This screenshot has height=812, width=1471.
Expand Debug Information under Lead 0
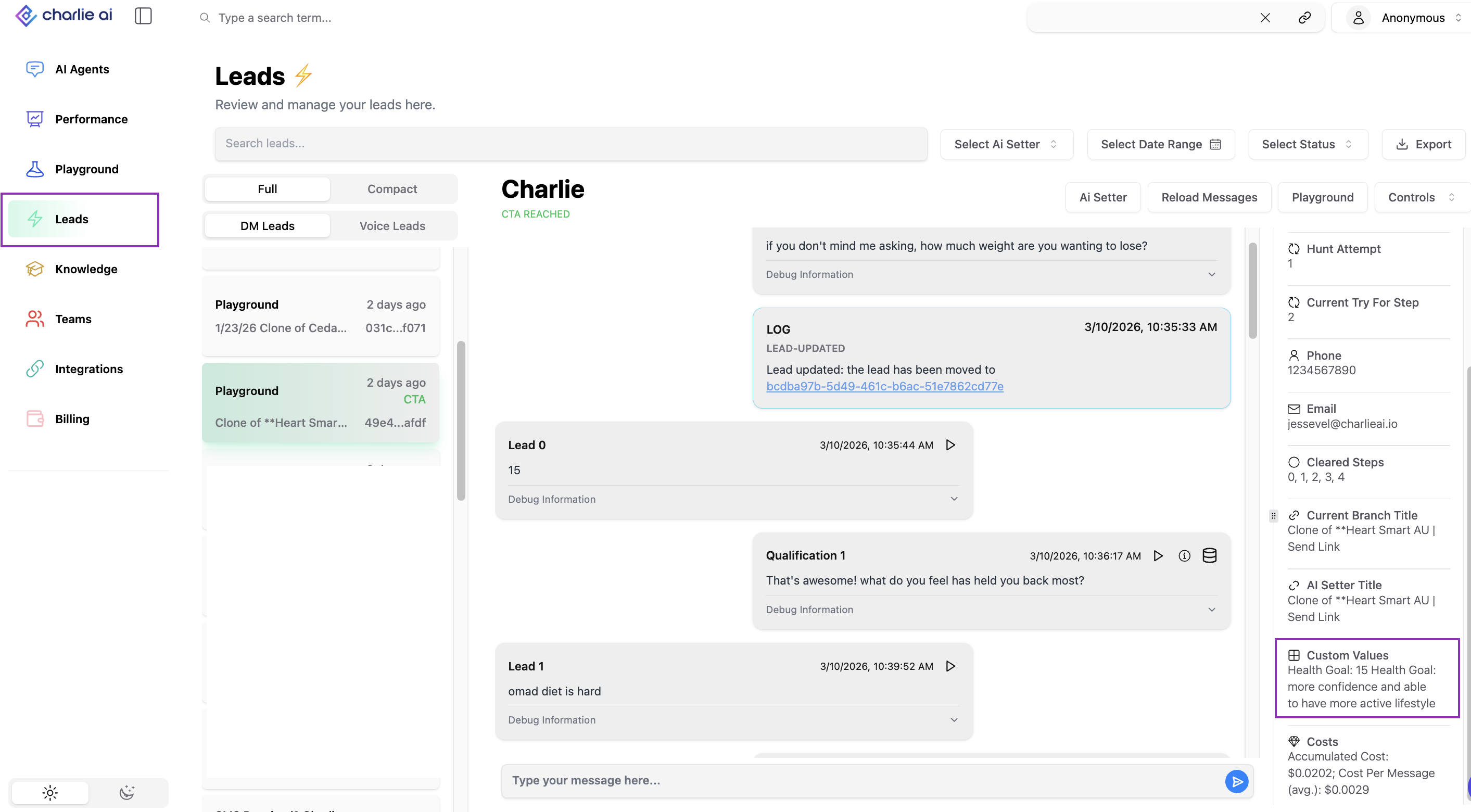[733, 499]
